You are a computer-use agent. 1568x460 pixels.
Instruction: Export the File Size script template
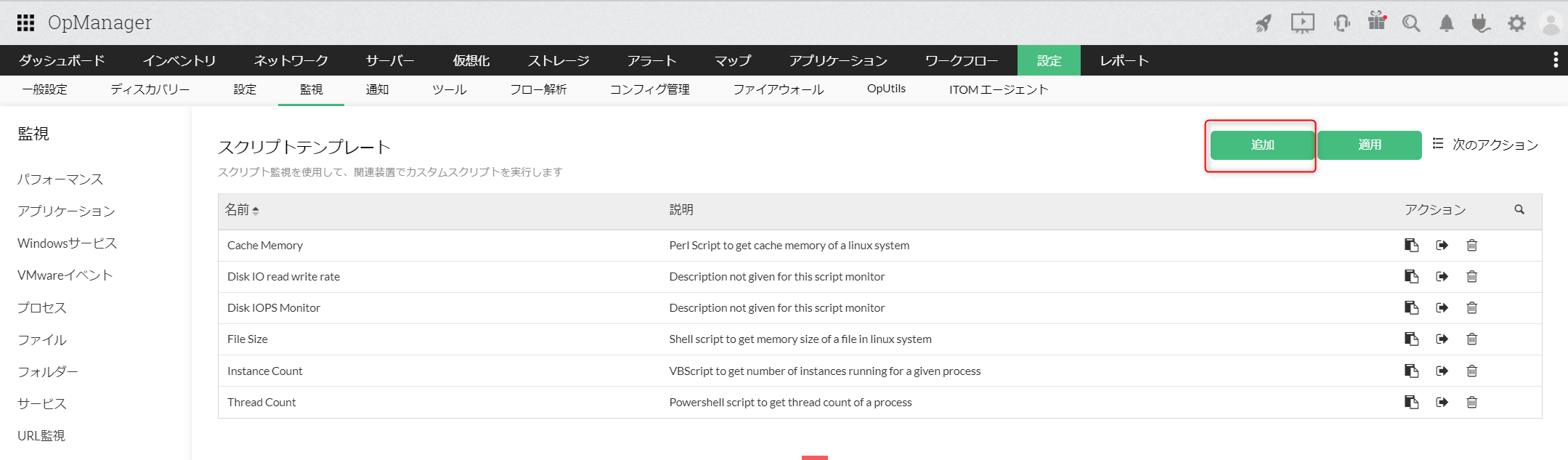(x=1442, y=339)
